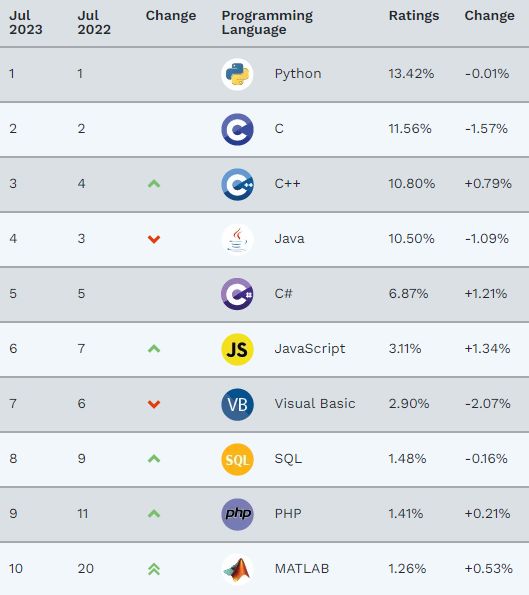Click the Ratings column header
Viewport: 529px width, 595px height.
[x=414, y=16]
